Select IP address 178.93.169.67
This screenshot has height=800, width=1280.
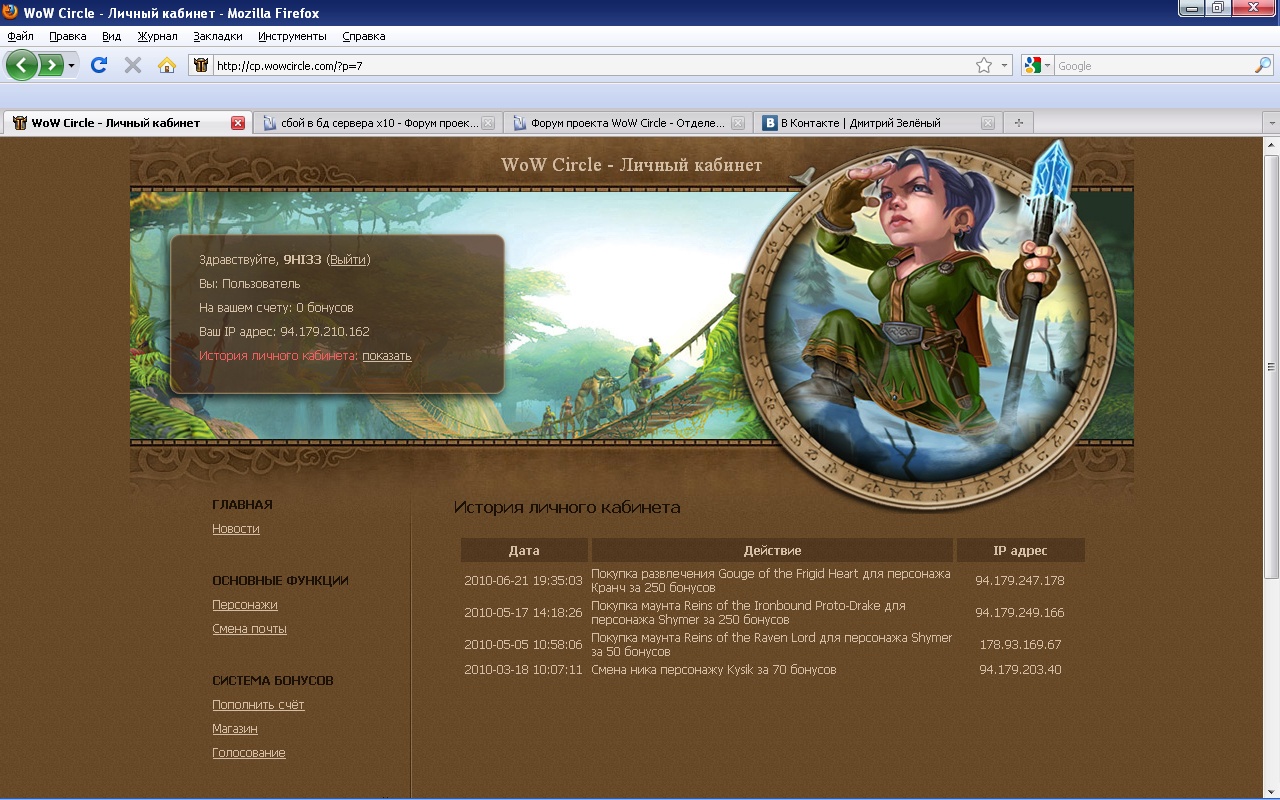click(x=1020, y=644)
